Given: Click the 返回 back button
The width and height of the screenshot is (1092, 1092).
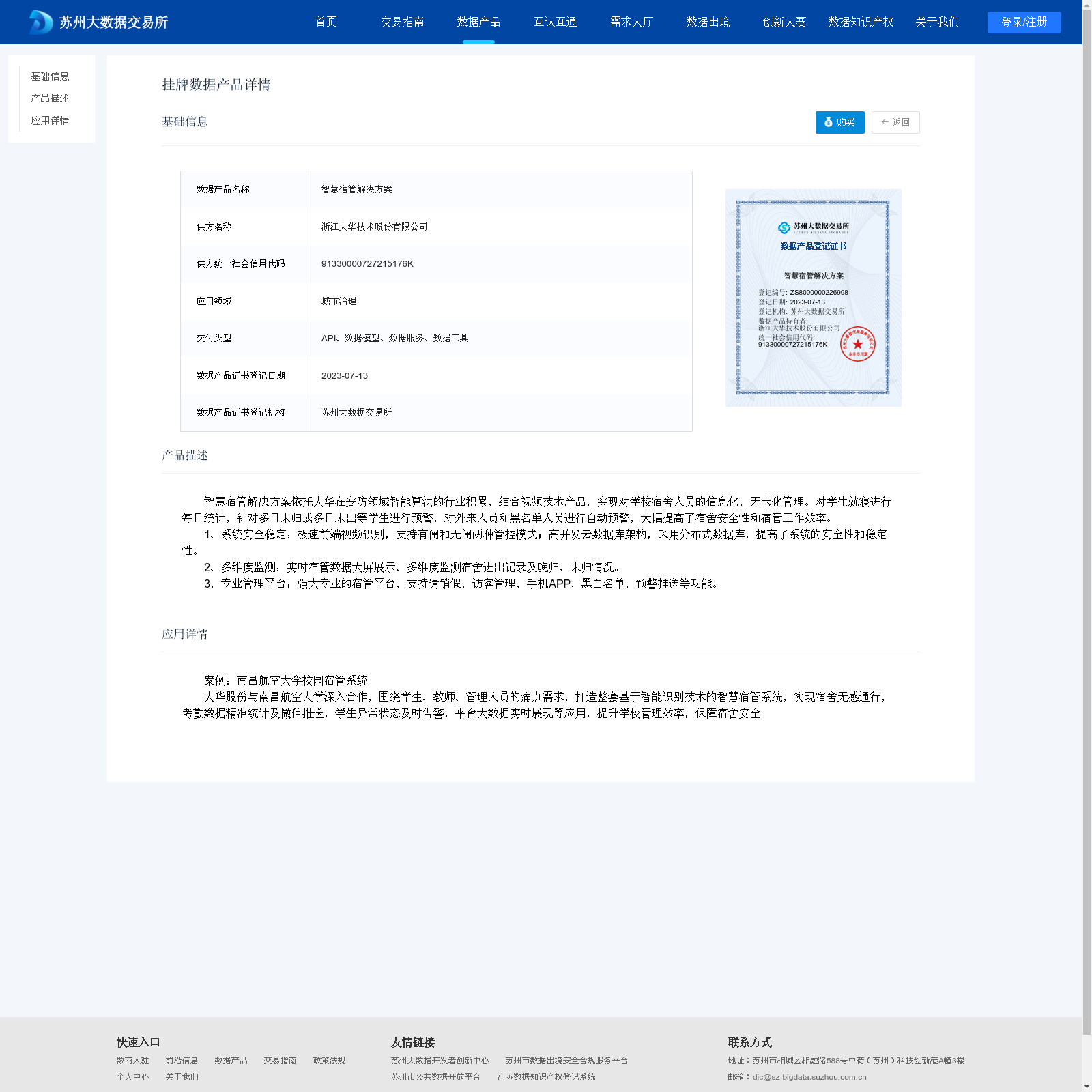Looking at the screenshot, I should pyautogui.click(x=895, y=122).
